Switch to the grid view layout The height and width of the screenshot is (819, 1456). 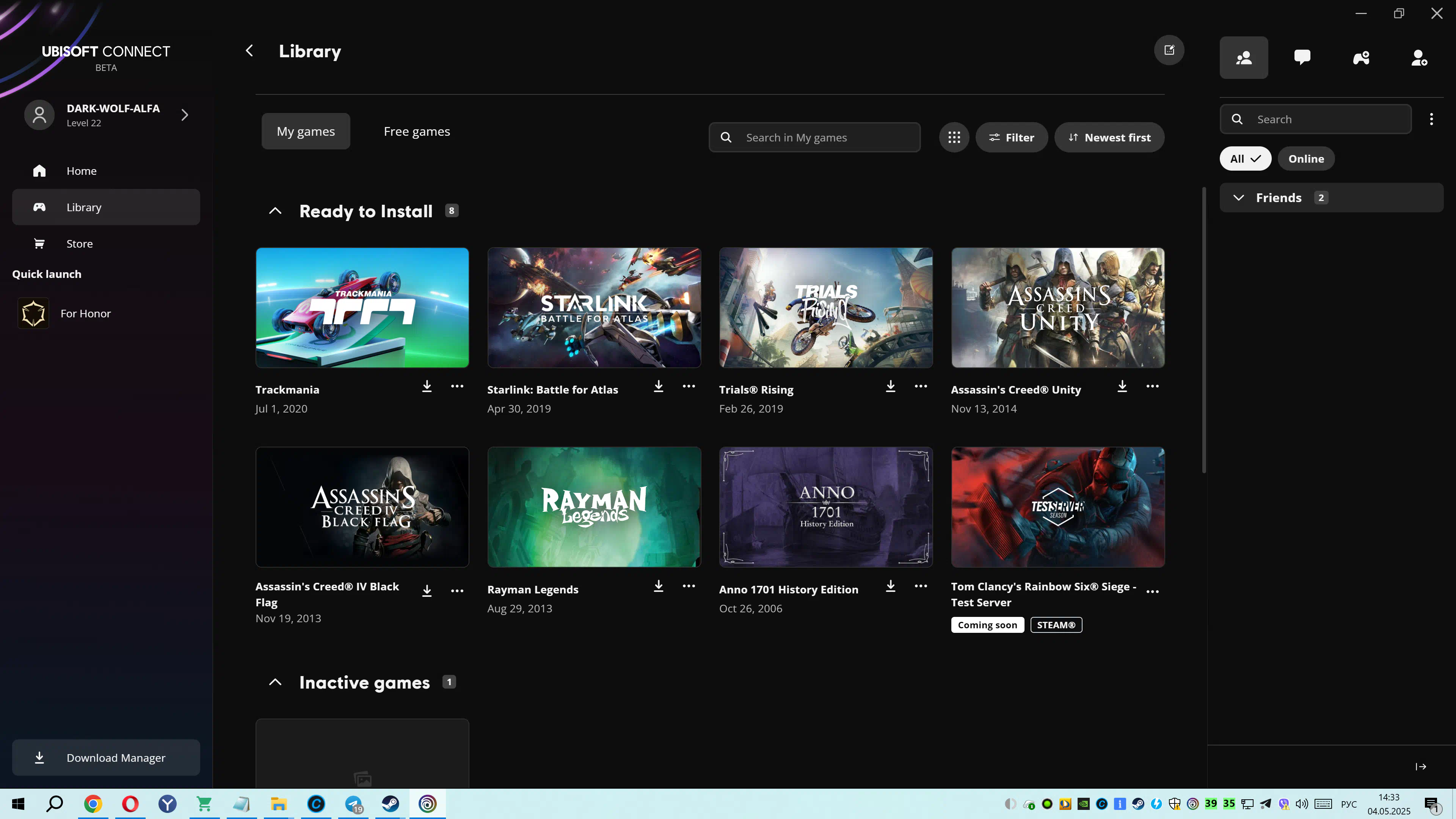(954, 137)
